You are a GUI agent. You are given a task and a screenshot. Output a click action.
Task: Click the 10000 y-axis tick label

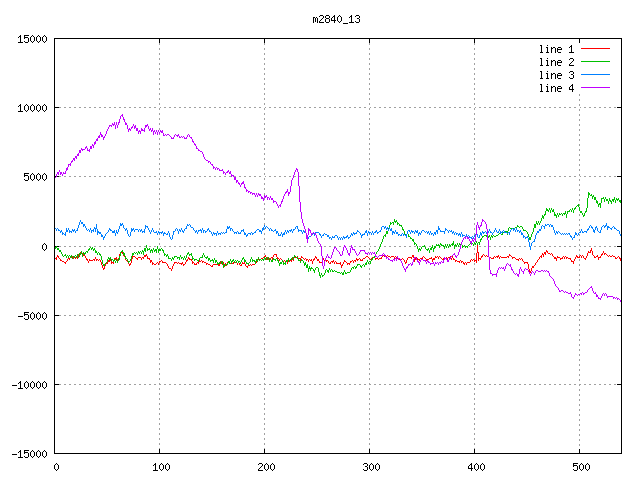click(x=31, y=108)
